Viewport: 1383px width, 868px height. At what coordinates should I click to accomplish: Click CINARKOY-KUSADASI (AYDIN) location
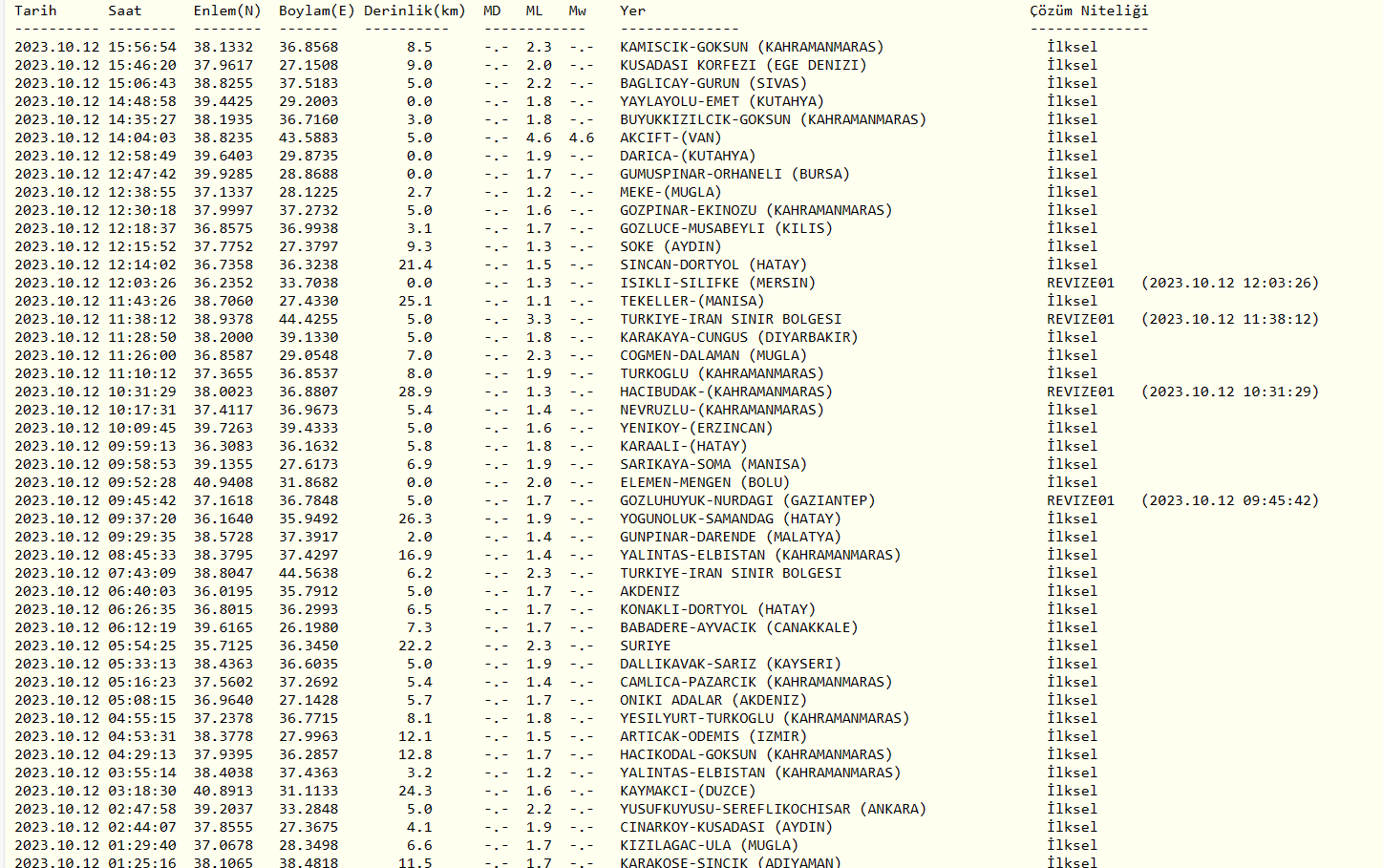point(726,827)
